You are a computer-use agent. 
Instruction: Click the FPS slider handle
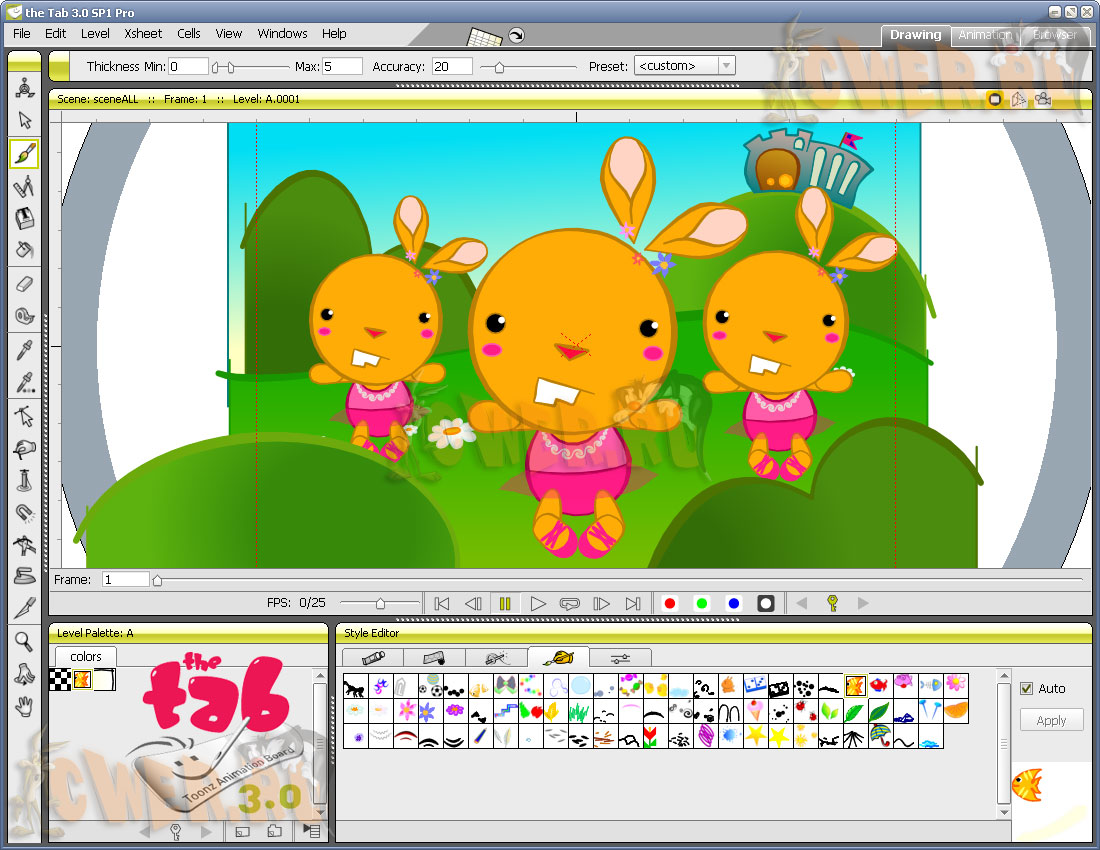click(380, 603)
